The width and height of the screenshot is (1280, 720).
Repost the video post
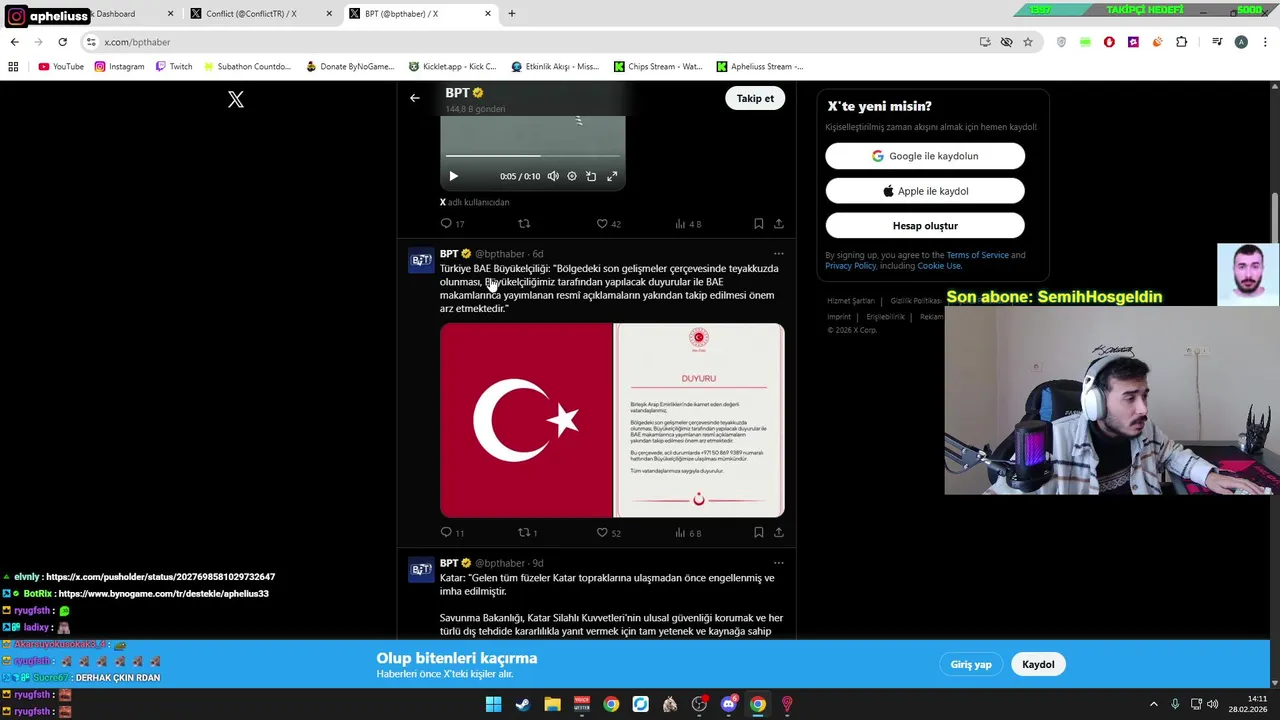click(524, 224)
